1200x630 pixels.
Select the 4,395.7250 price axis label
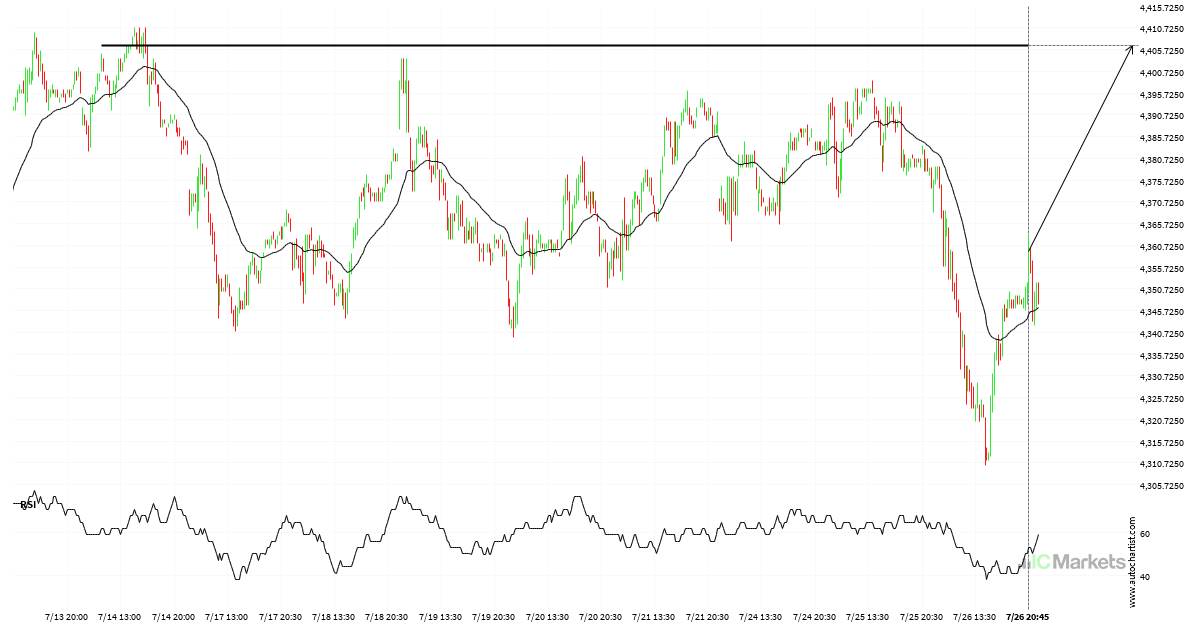(1162, 95)
